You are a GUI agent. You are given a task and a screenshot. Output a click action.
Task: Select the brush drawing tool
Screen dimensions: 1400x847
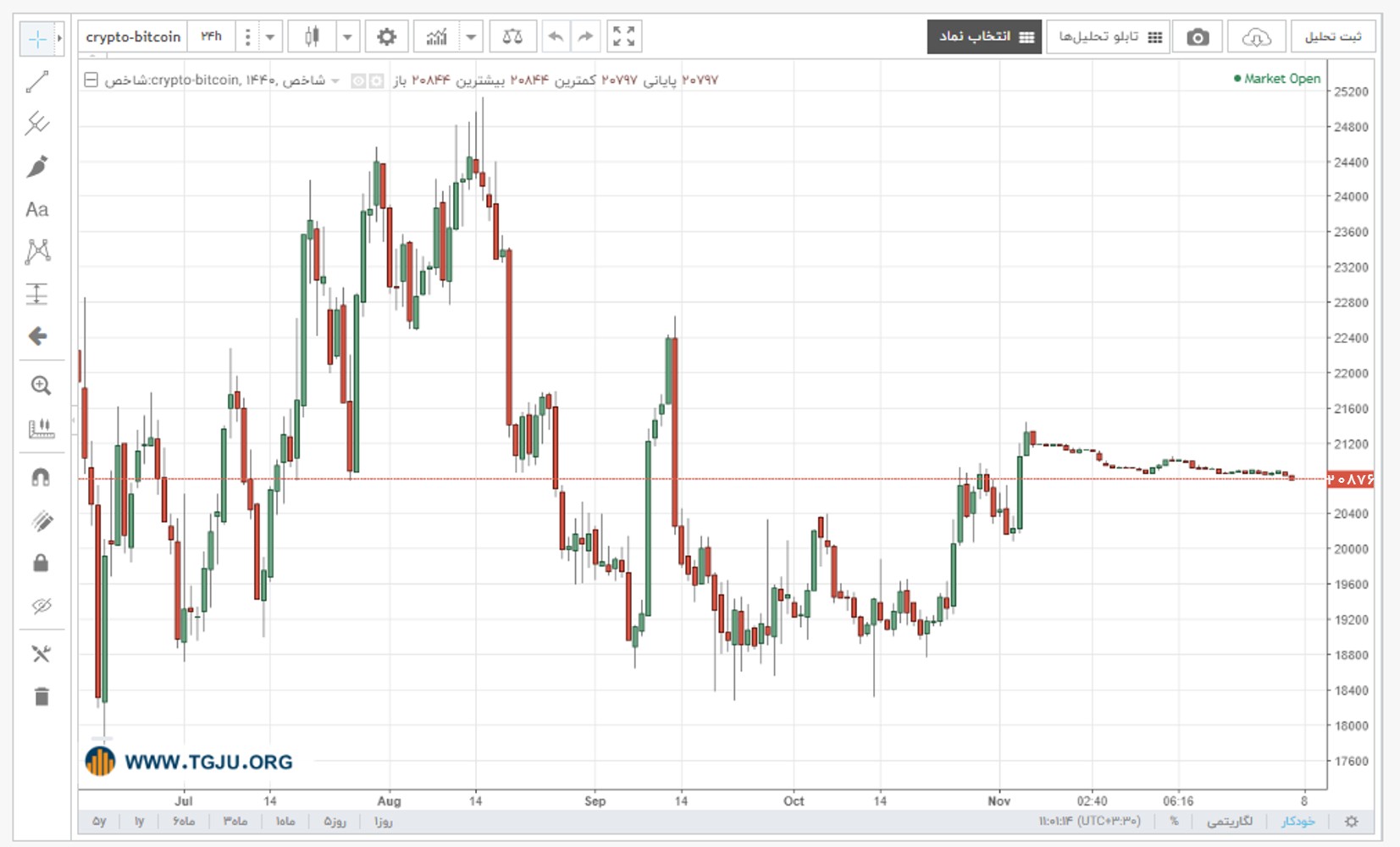[x=37, y=167]
